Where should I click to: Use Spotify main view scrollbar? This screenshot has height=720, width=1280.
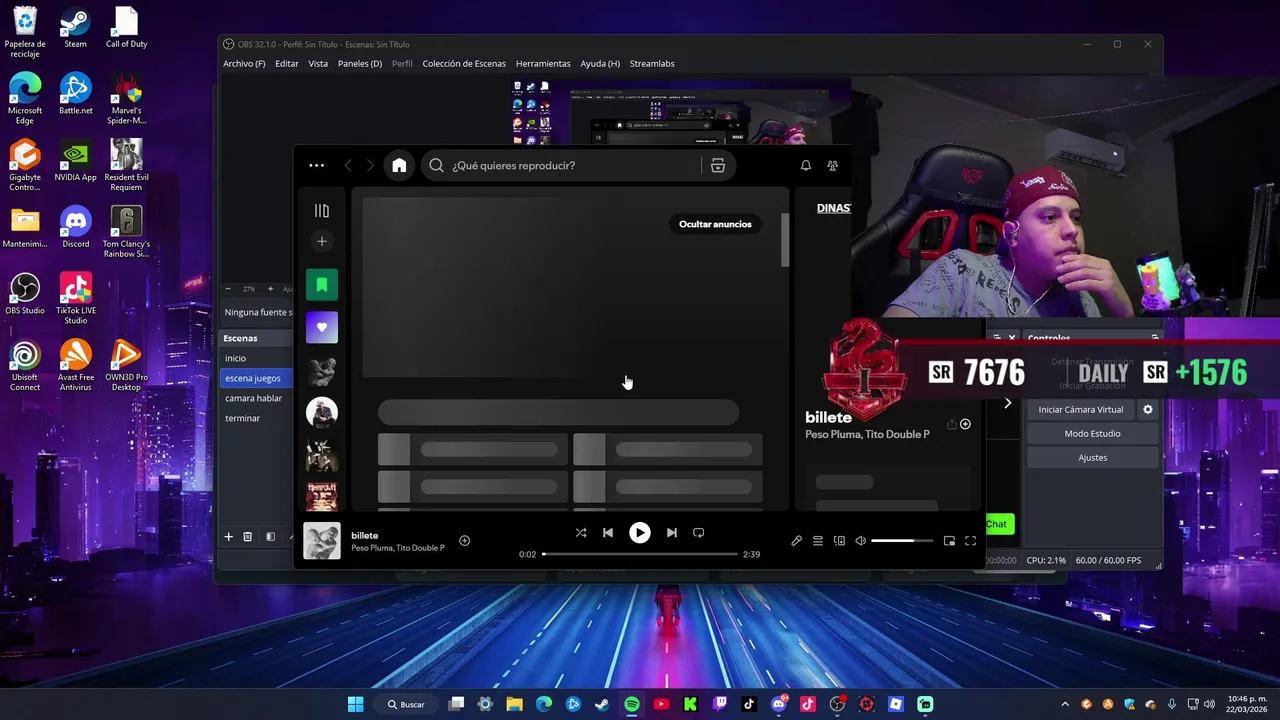785,240
